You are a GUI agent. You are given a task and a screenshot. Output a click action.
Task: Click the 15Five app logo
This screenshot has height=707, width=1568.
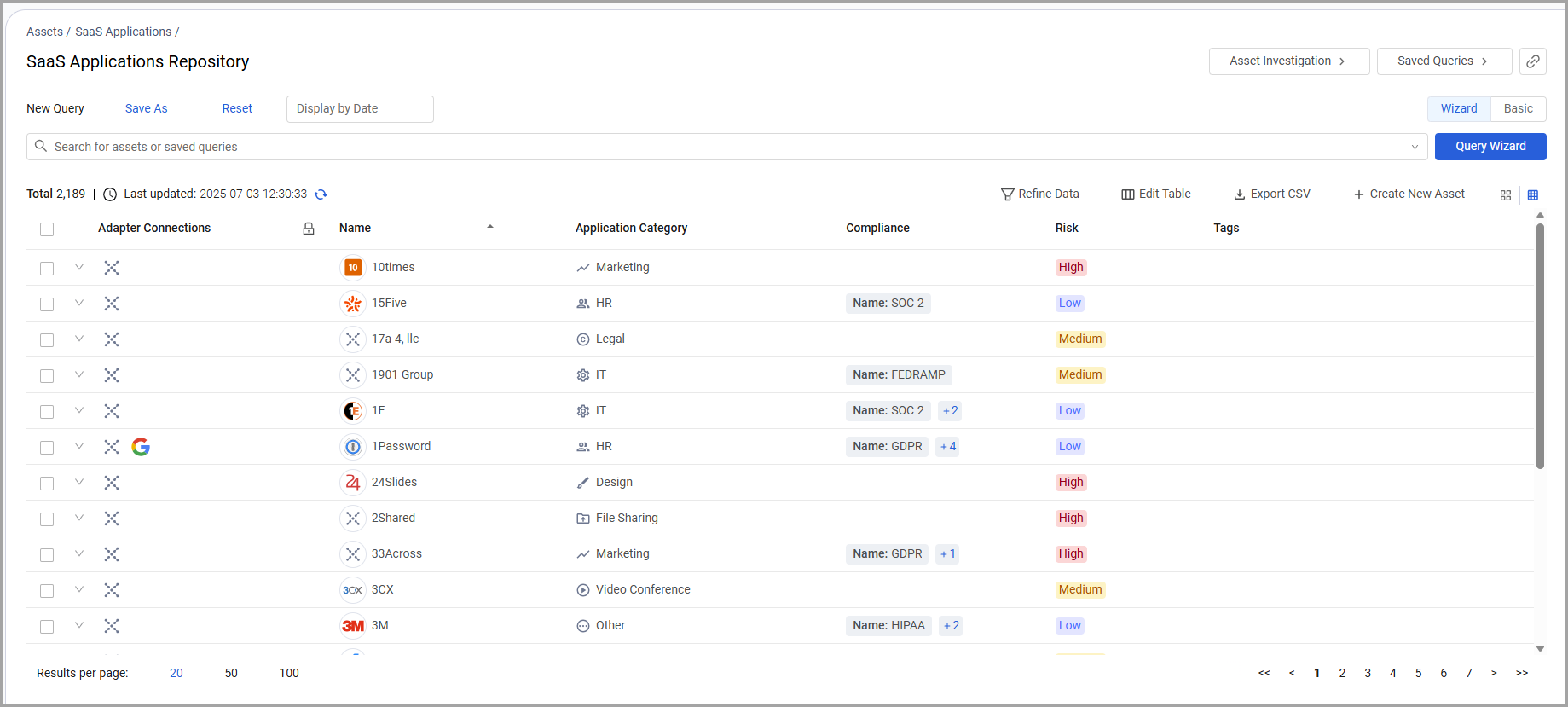pos(353,304)
